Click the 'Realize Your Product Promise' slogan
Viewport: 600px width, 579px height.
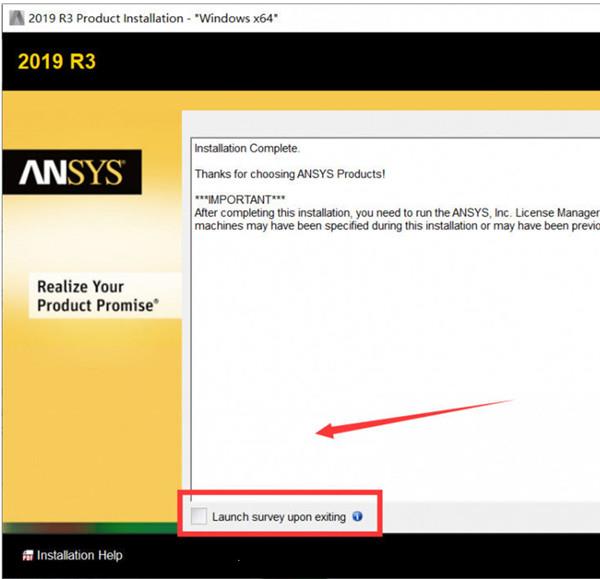coord(98,296)
